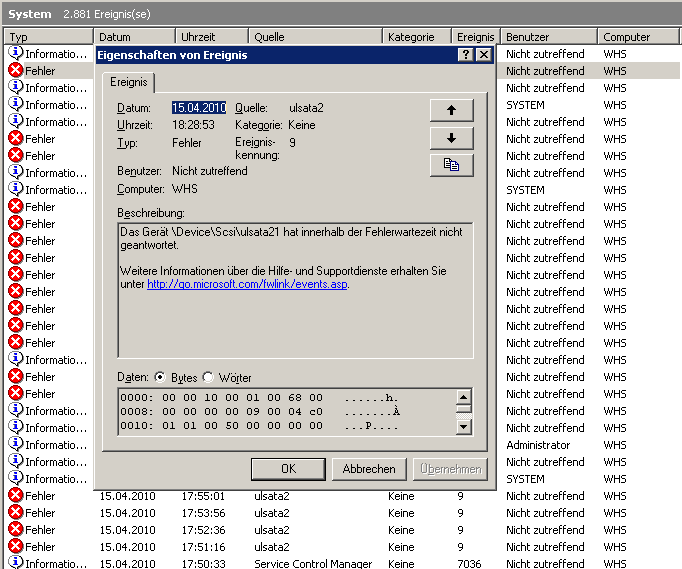Select the Bytes radio button
682x569 pixels.
160,377
